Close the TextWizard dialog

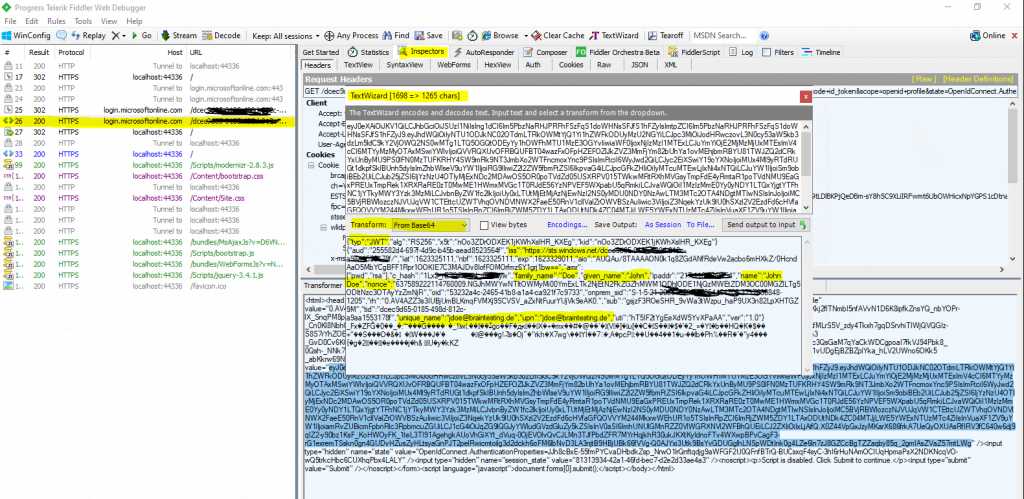click(806, 97)
